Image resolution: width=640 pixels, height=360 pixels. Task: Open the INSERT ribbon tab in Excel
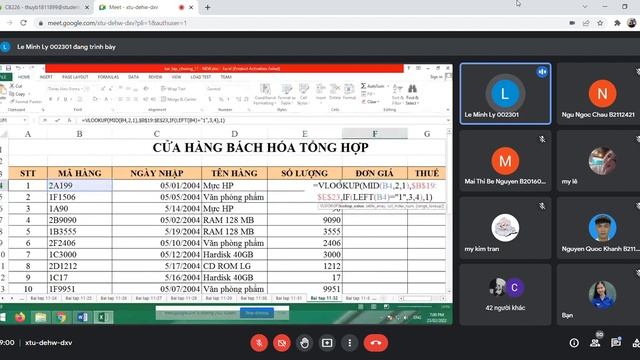tap(46, 77)
